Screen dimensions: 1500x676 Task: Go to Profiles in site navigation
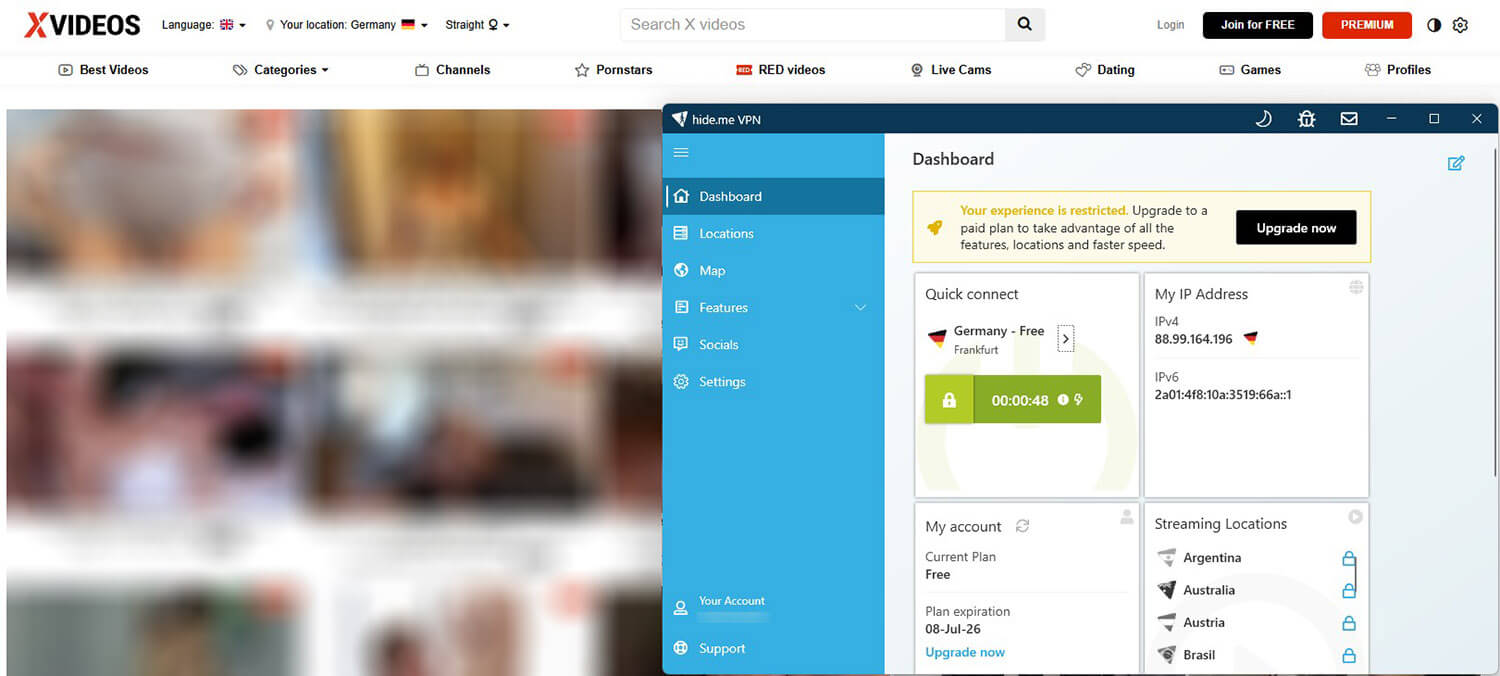(1398, 70)
